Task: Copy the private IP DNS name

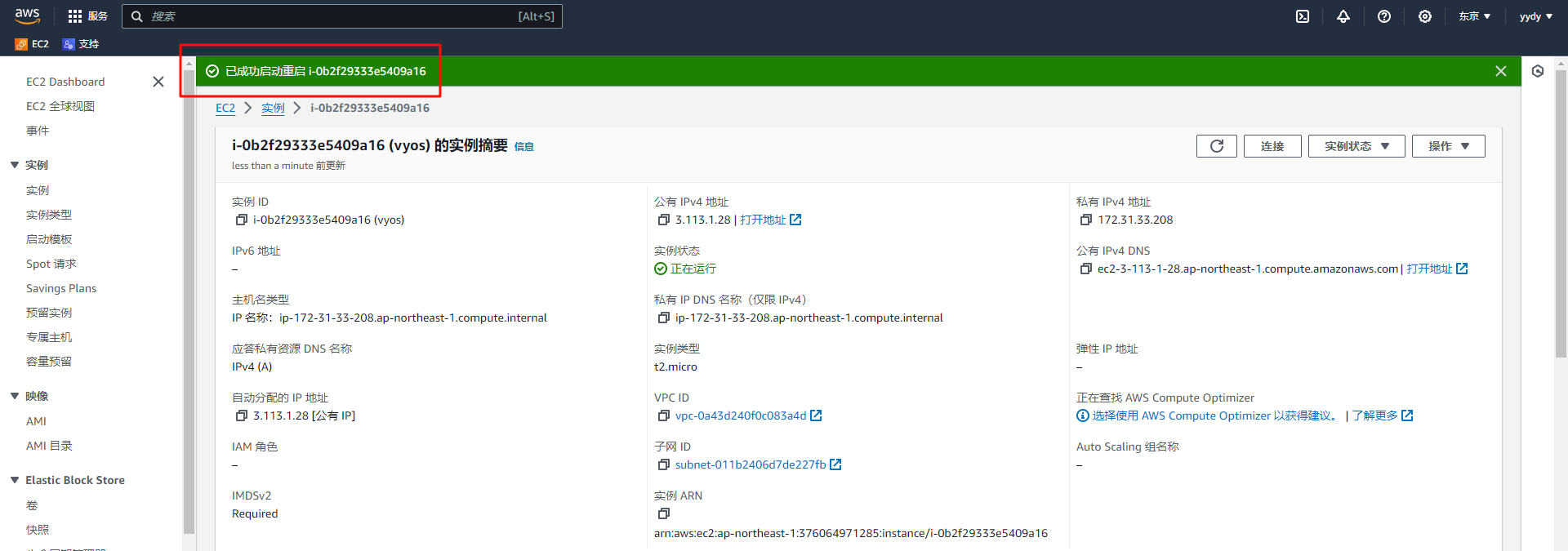Action: 664,318
